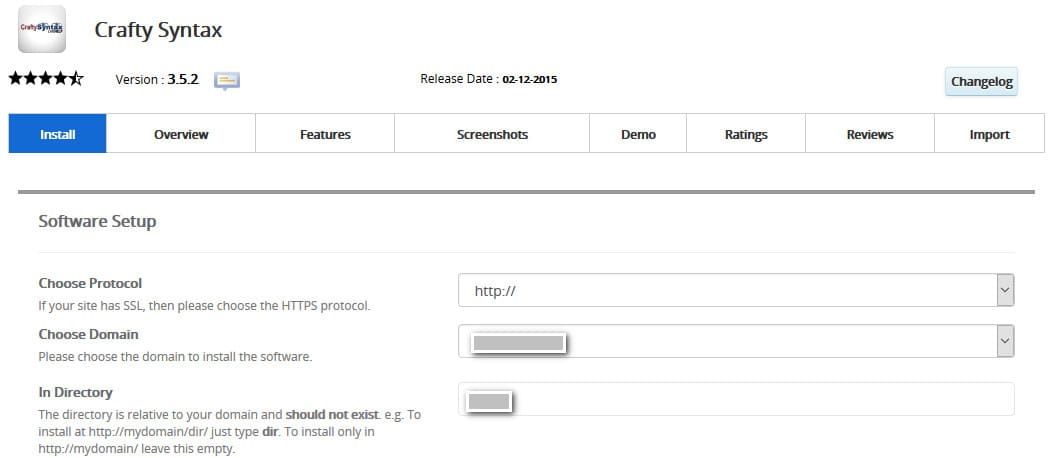Open the Ratings tab

pyautogui.click(x=746, y=134)
